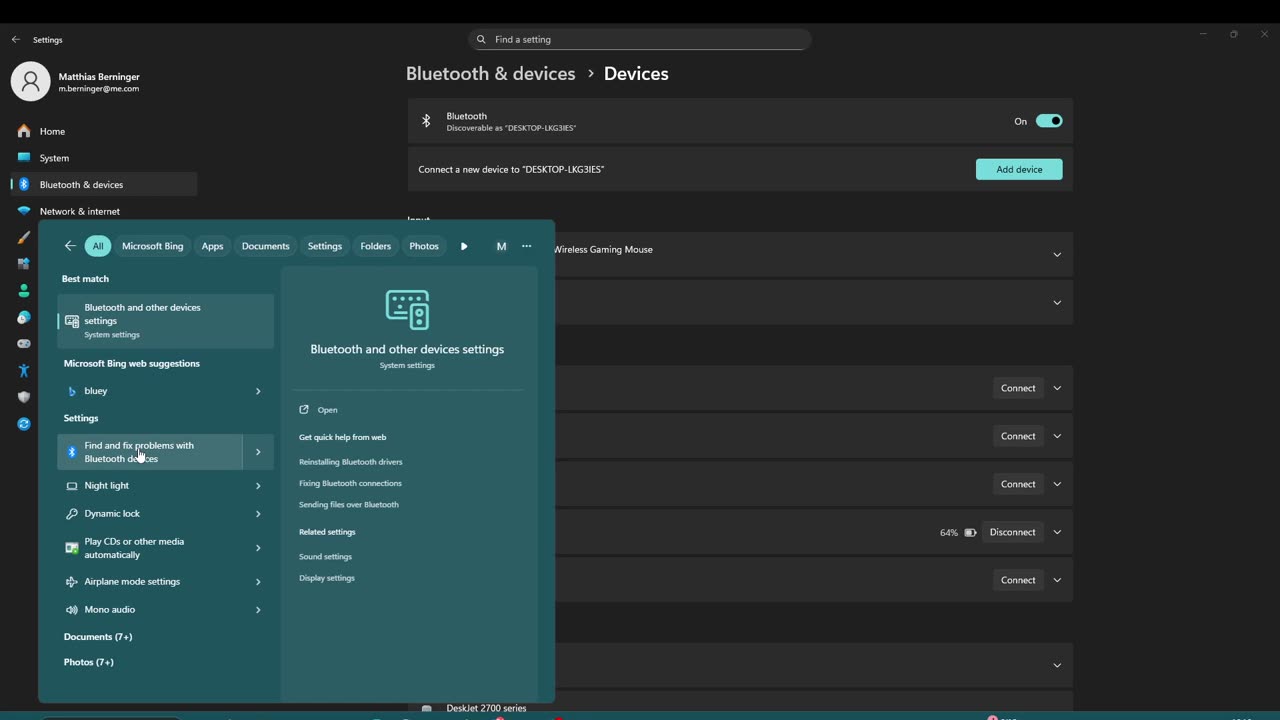
Task: Open Sending files over Bluetooth link
Action: click(349, 505)
